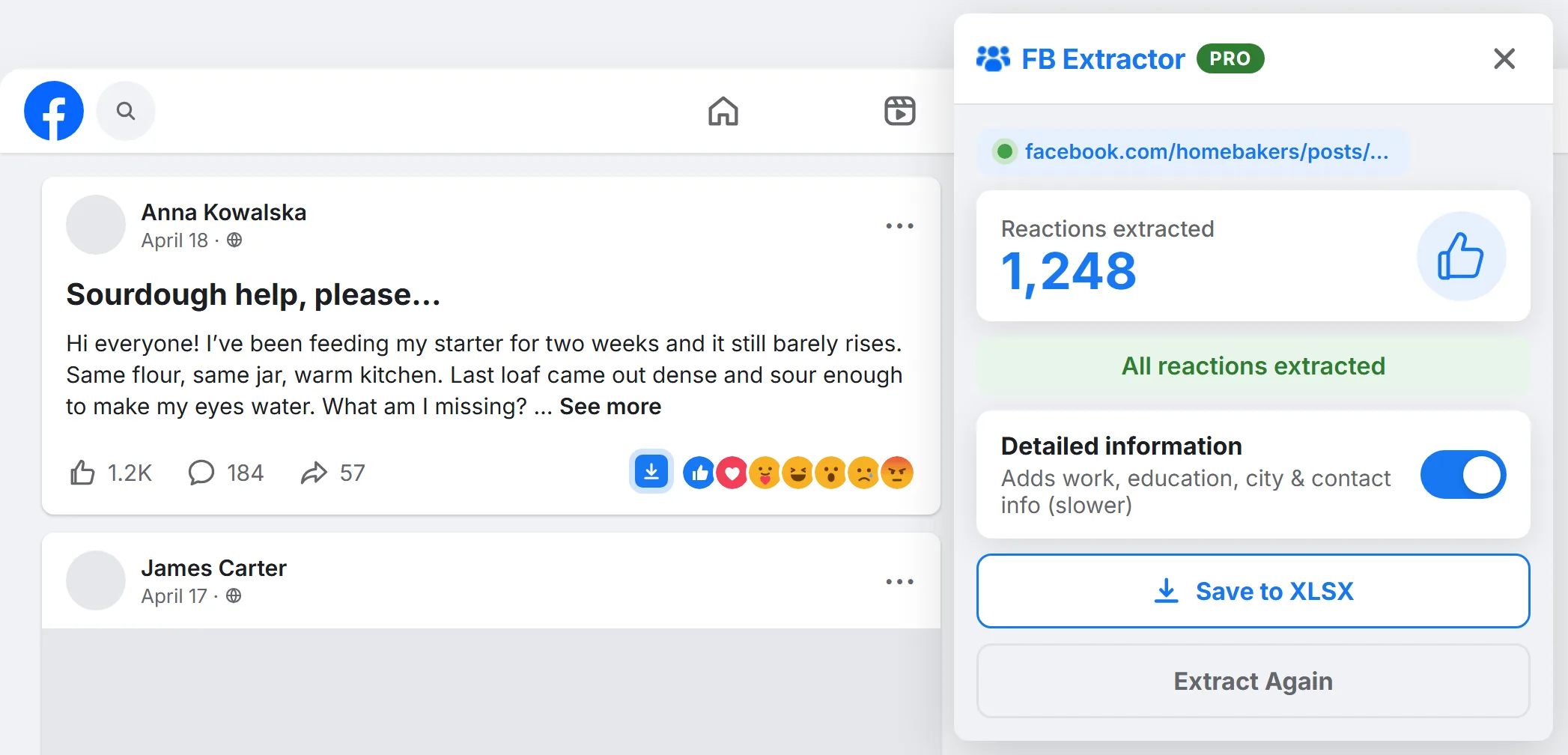Click the thumbs-up icon in Reactions extracted card
1568x755 pixels.
pos(1461,256)
